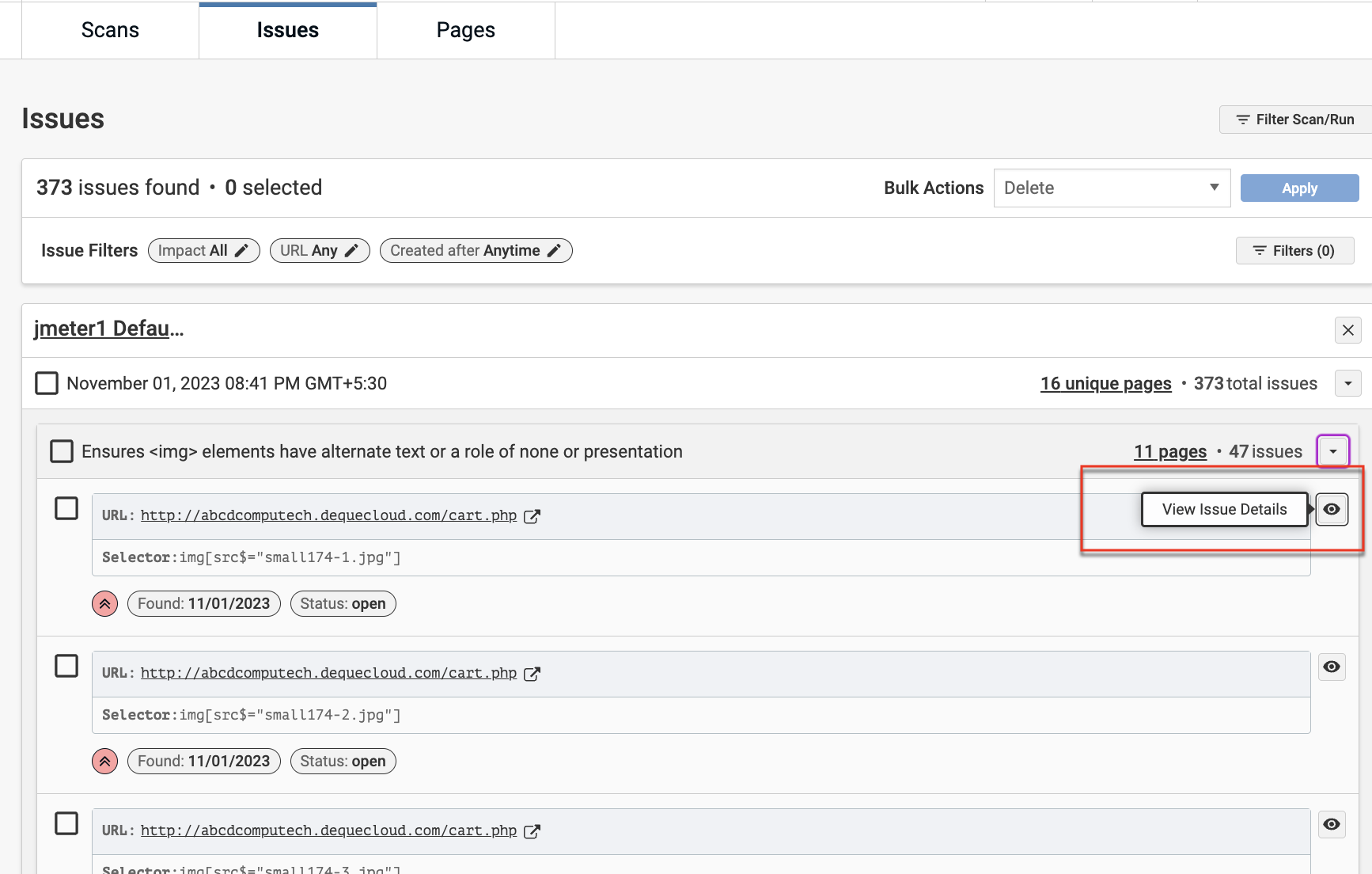Click the Filter Scan/Run button
The width and height of the screenshot is (1372, 874).
[1295, 120]
